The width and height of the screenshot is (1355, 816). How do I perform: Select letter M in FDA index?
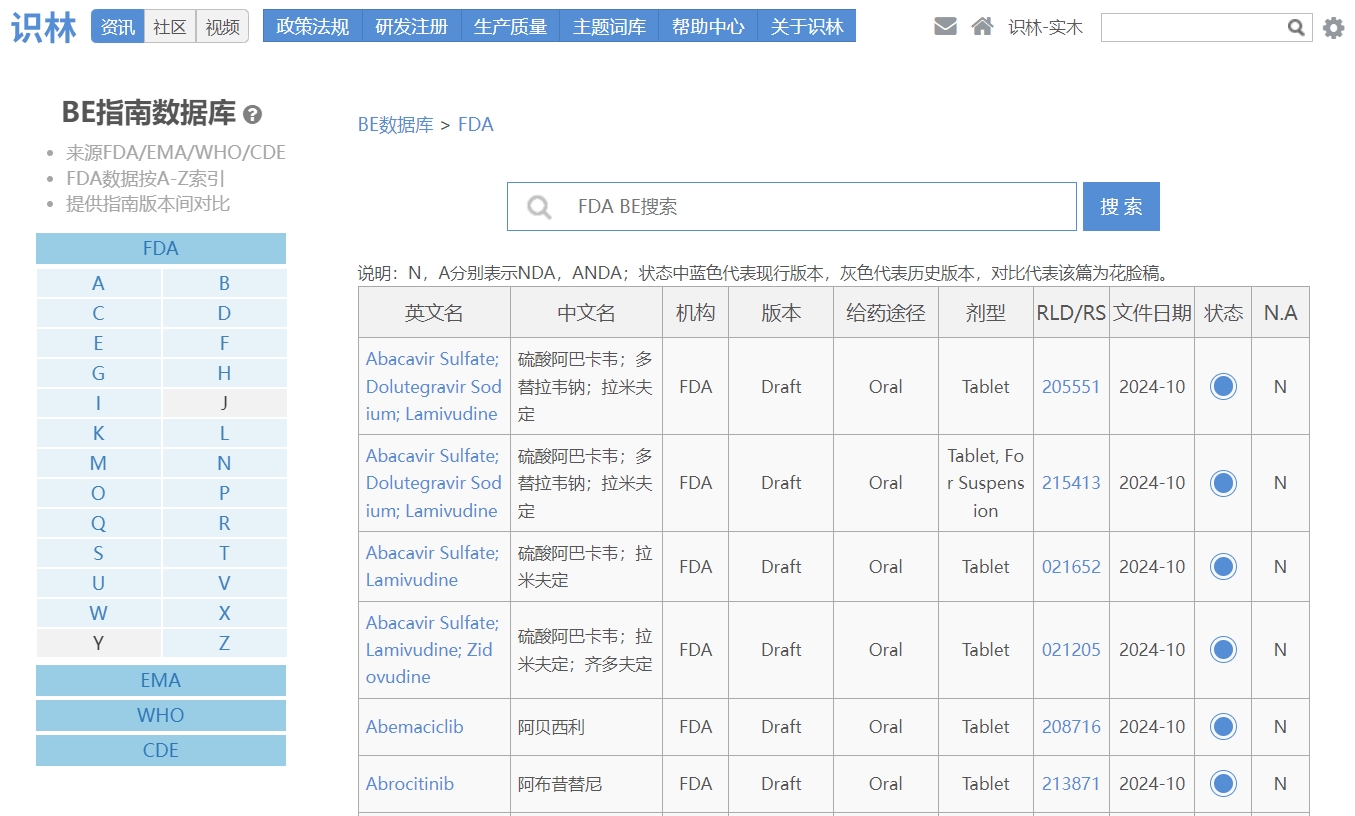click(x=98, y=464)
